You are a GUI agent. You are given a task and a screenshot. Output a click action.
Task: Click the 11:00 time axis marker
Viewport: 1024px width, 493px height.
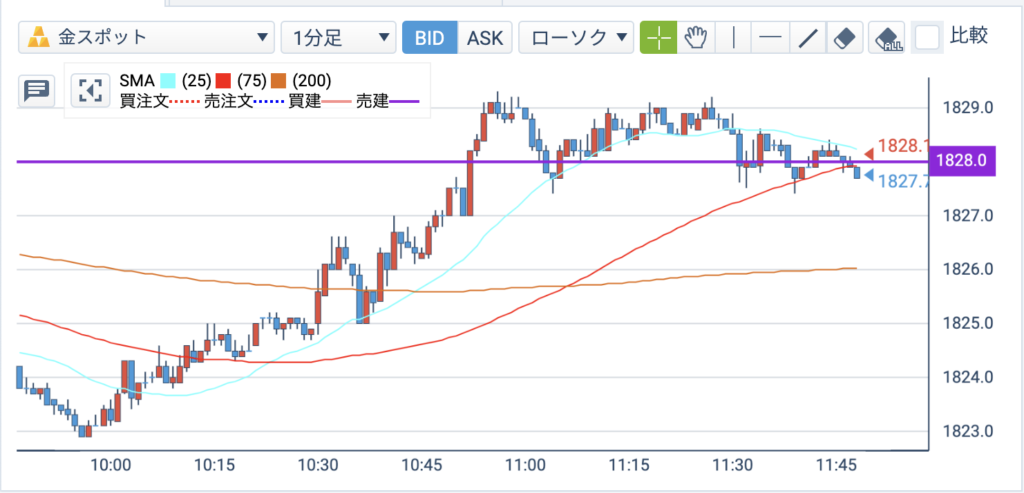[526, 466]
